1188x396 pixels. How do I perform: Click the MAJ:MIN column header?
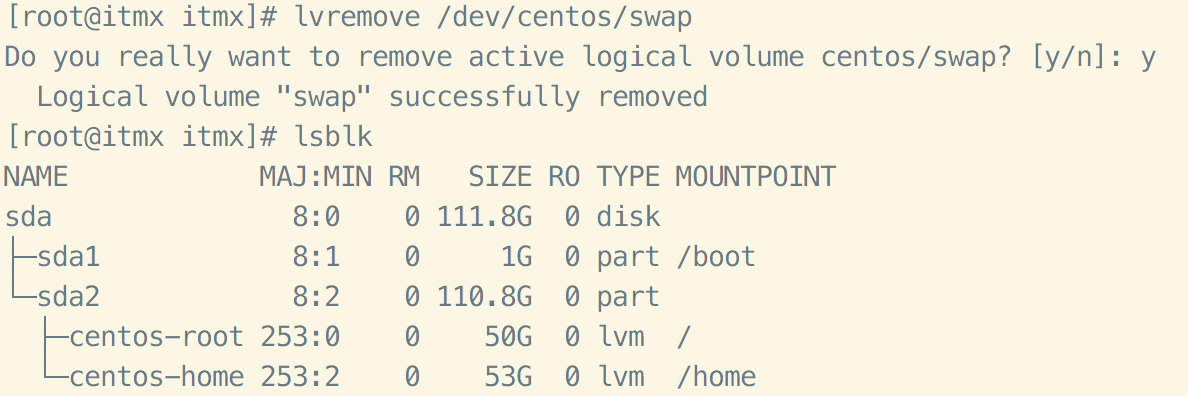click(x=316, y=176)
